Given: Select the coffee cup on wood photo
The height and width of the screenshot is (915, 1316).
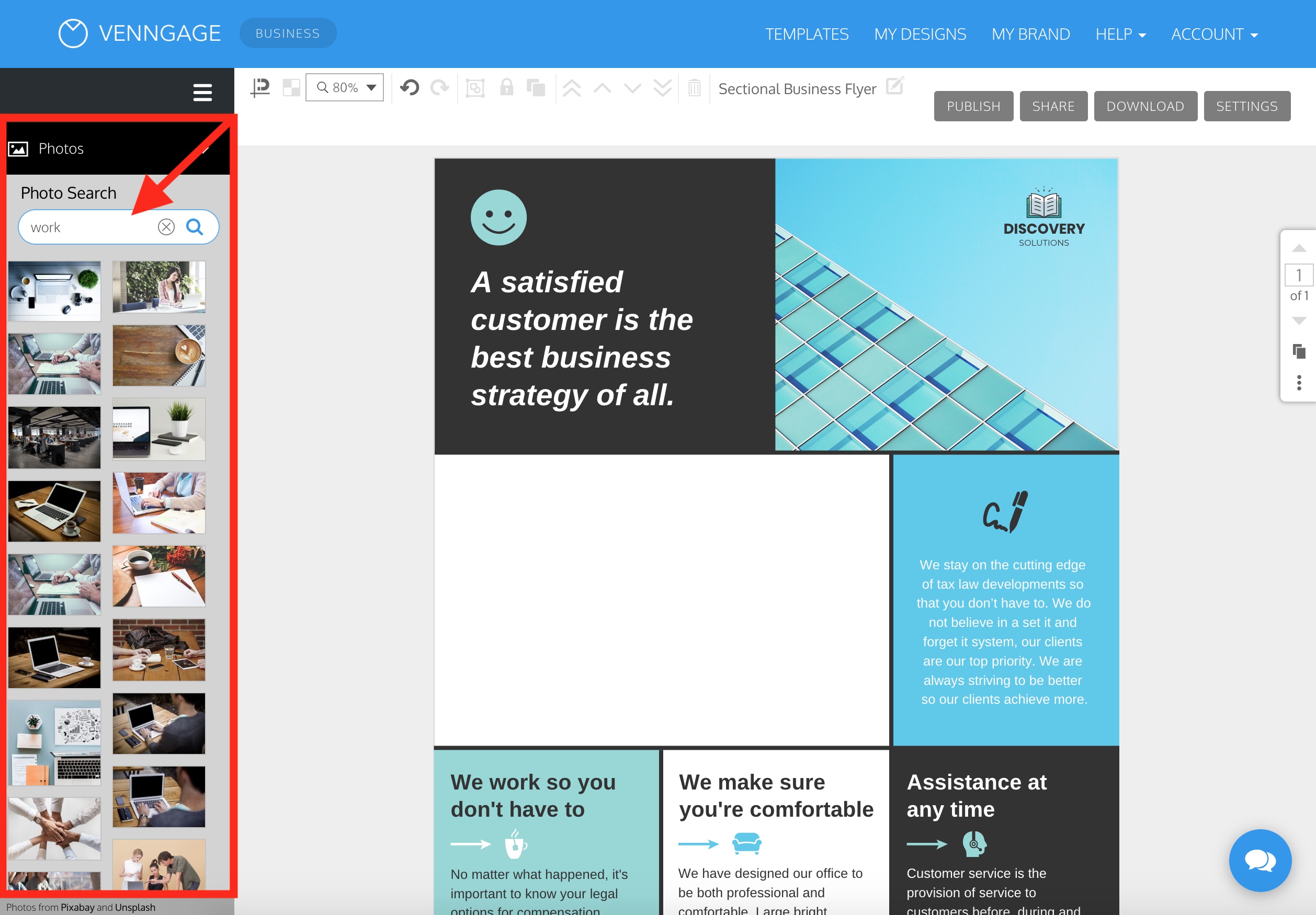Looking at the screenshot, I should point(159,356).
